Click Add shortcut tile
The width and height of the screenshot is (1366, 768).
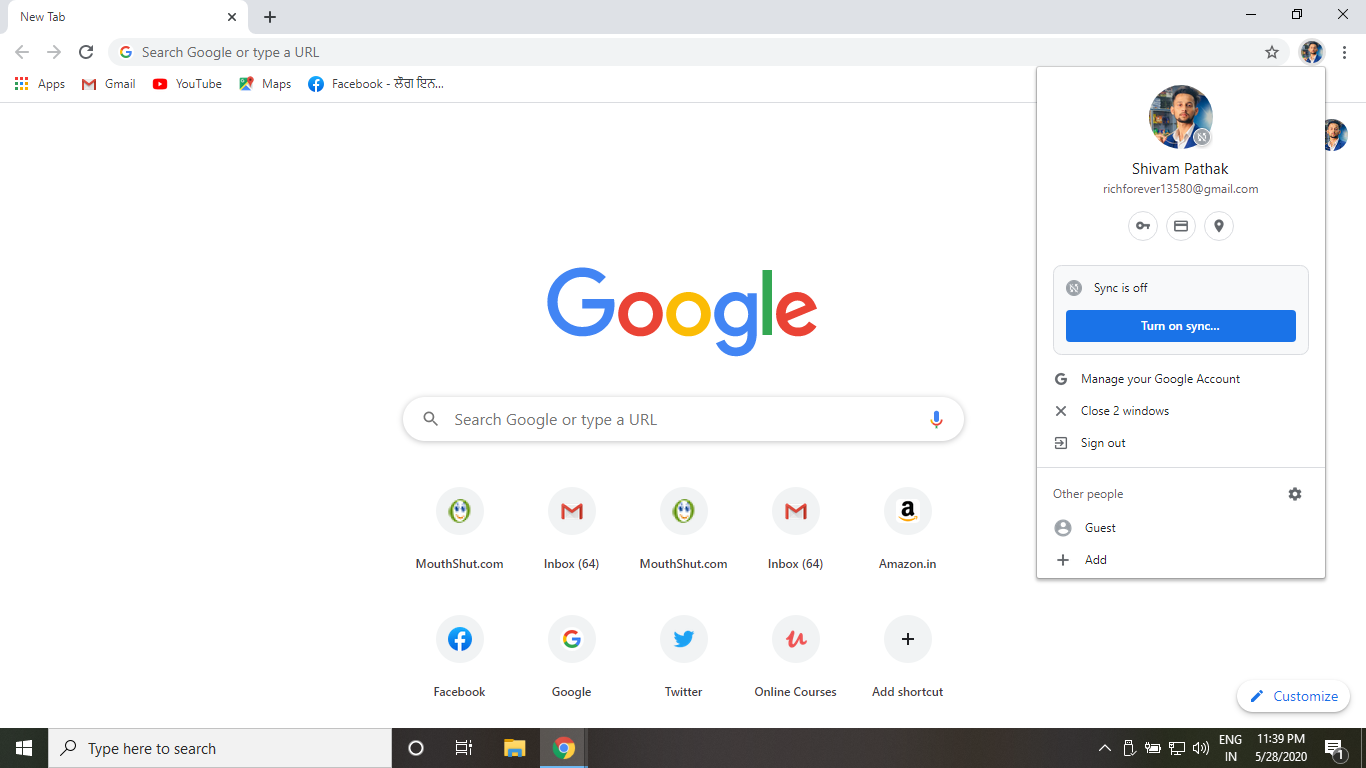point(908,657)
